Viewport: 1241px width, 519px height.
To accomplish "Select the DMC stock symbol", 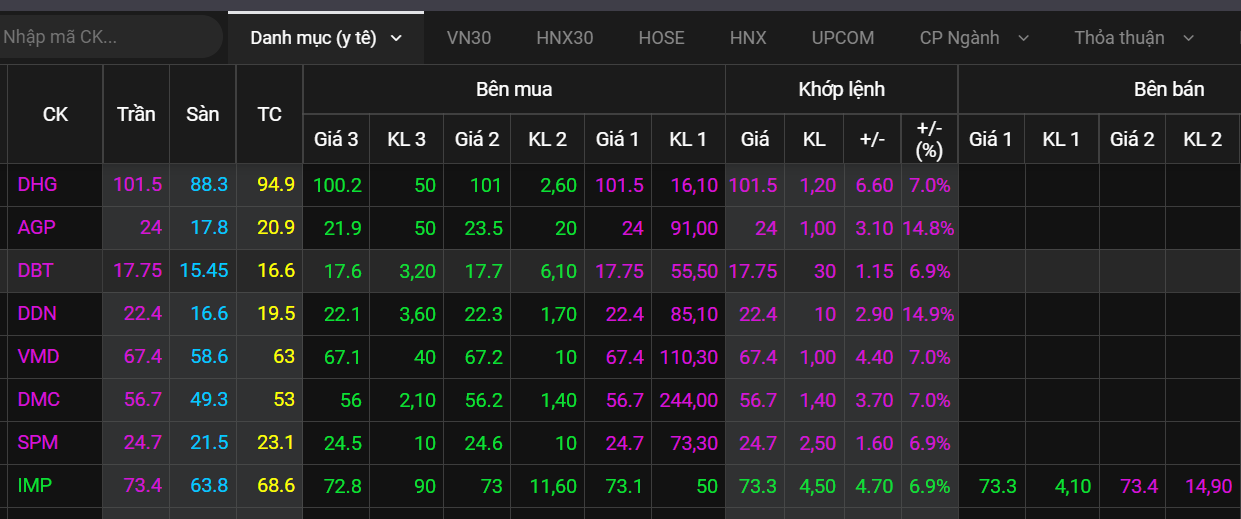I will click(x=38, y=399).
